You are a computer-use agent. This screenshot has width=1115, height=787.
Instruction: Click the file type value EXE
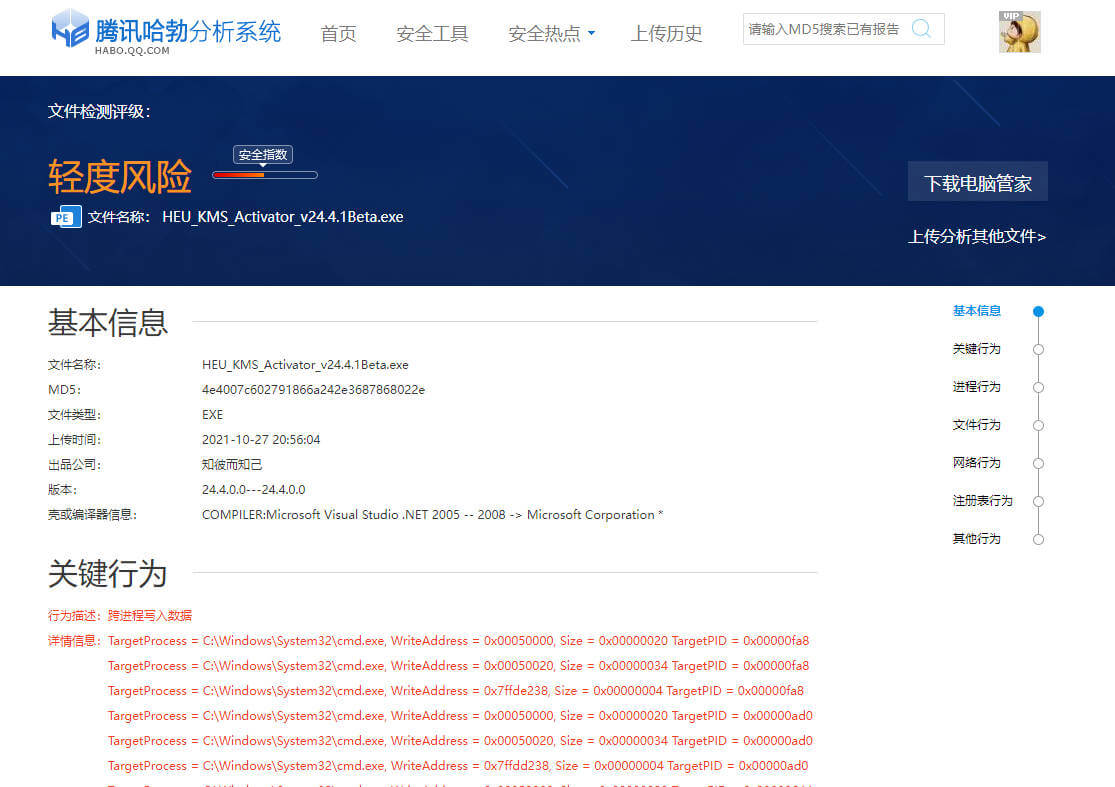coord(213,415)
